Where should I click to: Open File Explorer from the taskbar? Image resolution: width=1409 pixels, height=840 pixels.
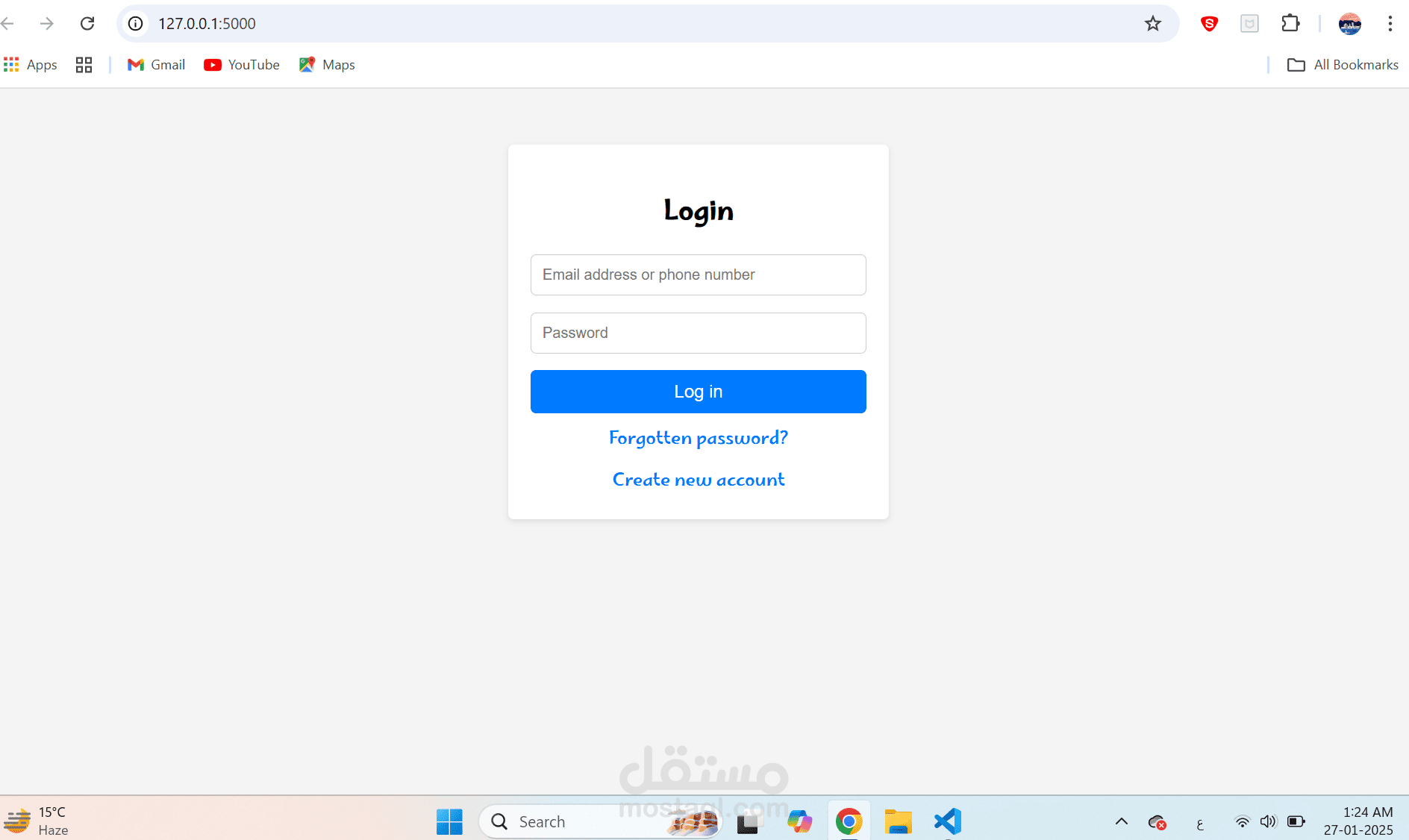(x=899, y=821)
